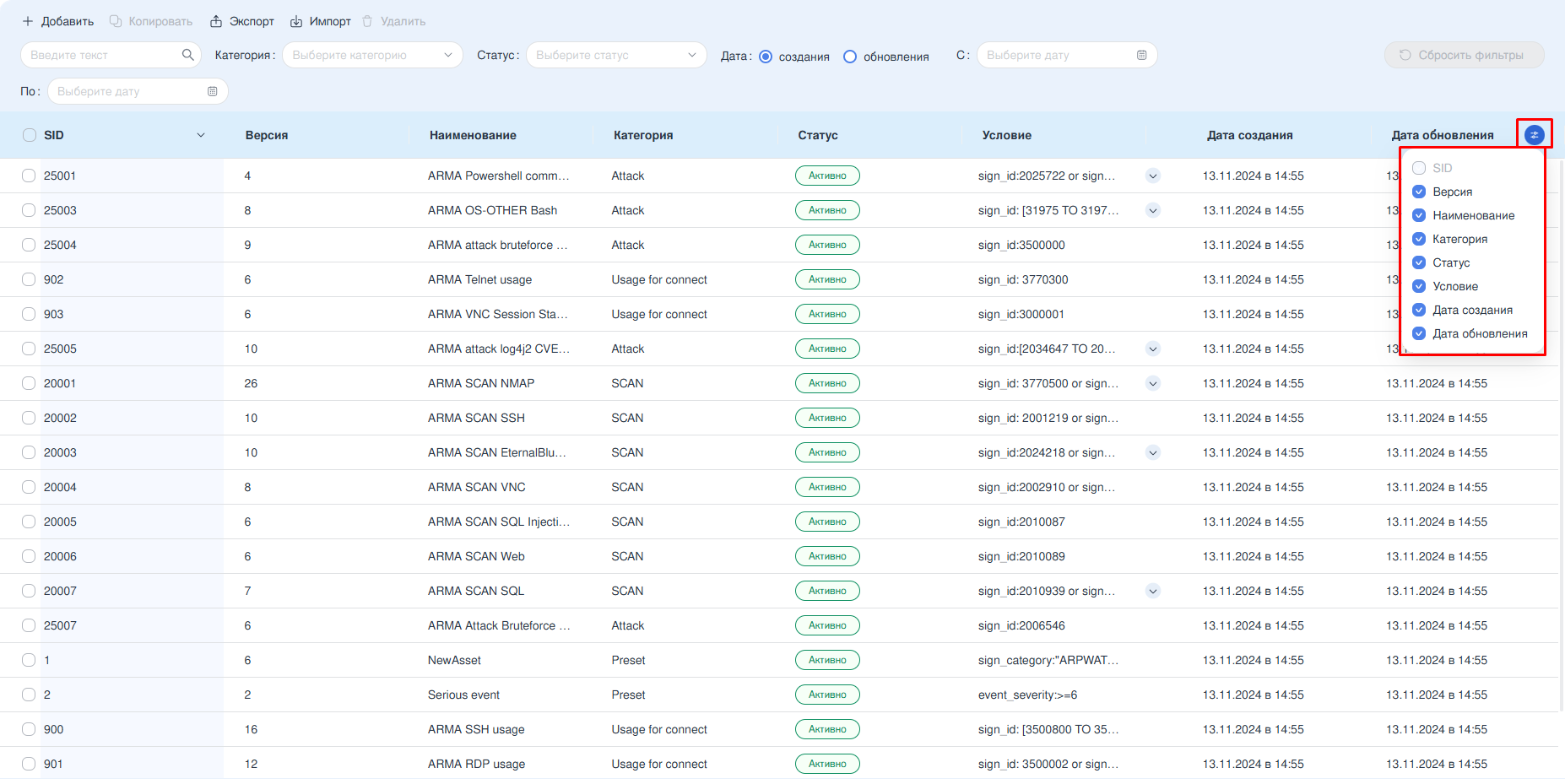Click the calendar icon in the 'С' date field

pyautogui.click(x=1141, y=55)
